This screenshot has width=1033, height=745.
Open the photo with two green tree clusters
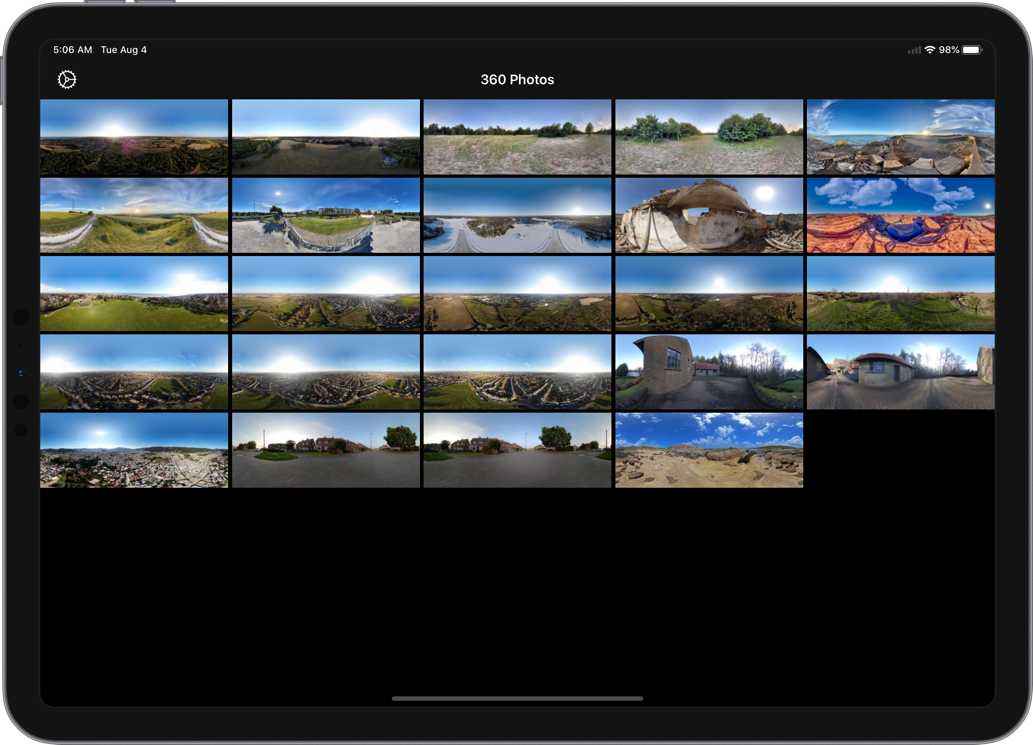click(709, 137)
